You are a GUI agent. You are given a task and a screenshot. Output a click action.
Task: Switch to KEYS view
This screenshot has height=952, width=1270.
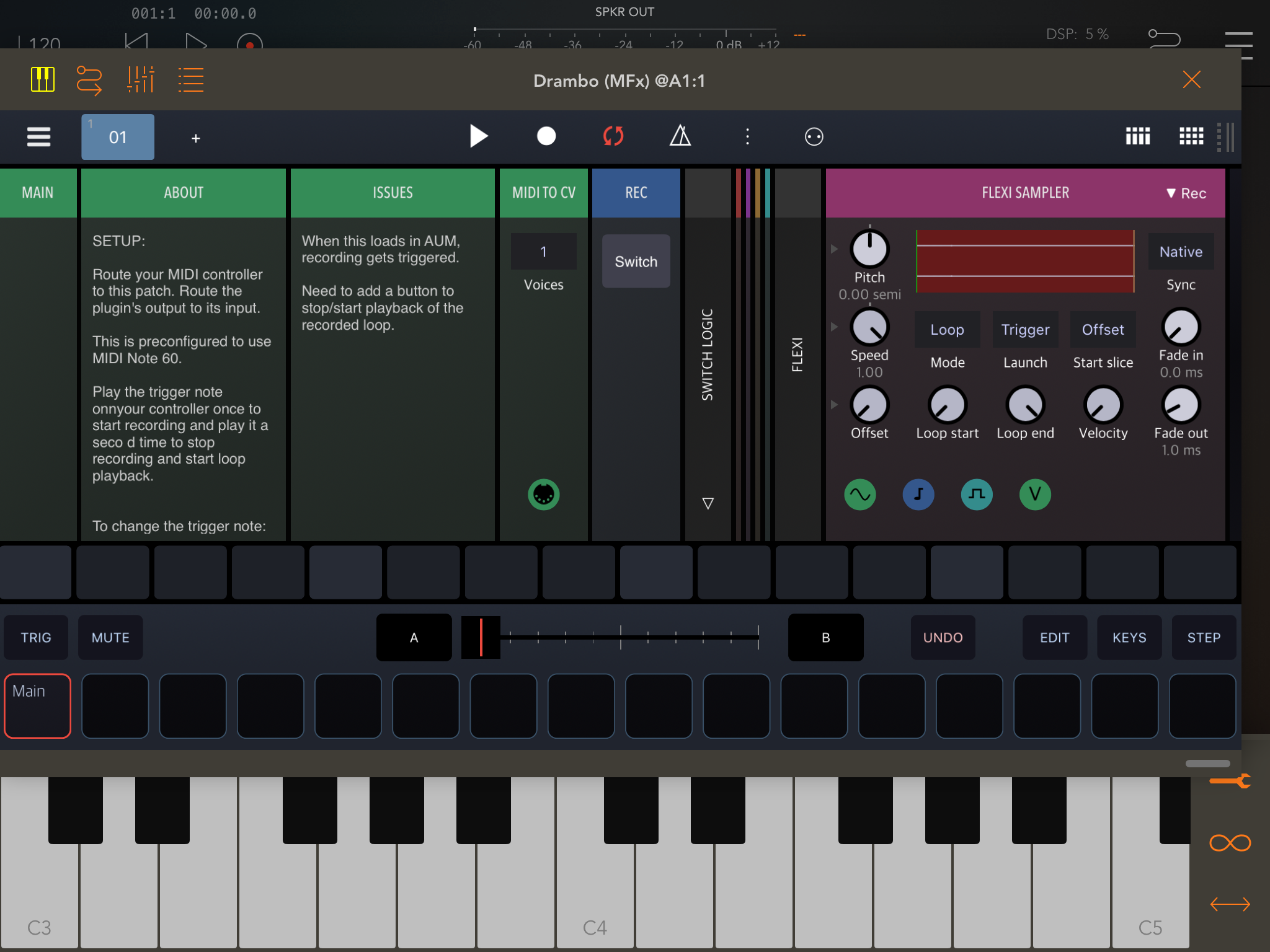tap(1129, 637)
